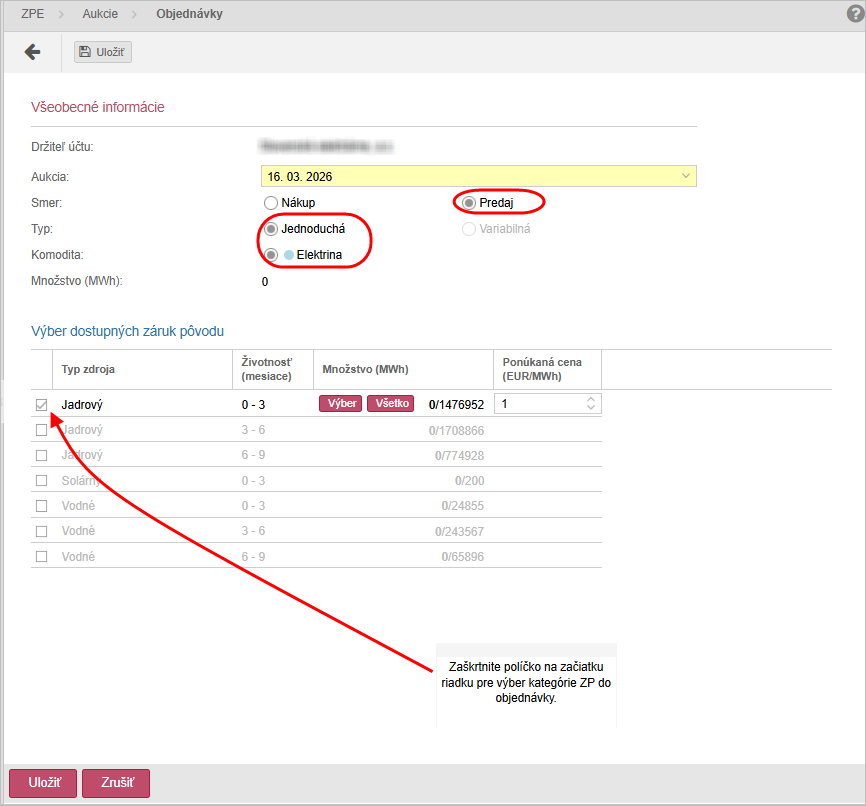Click the Zrušiť cancel button
The width and height of the screenshot is (866, 806).
point(116,783)
